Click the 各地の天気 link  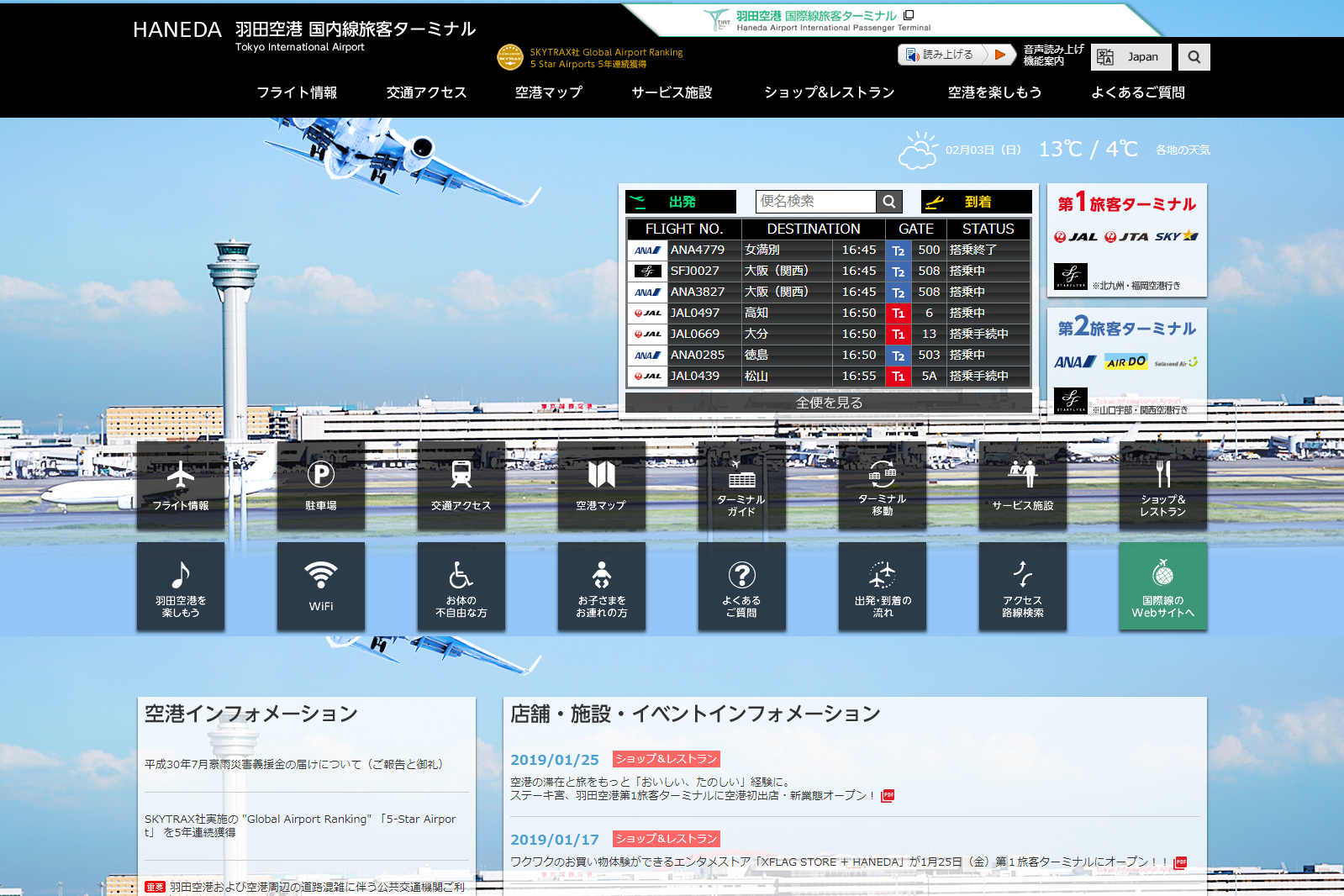click(1183, 150)
